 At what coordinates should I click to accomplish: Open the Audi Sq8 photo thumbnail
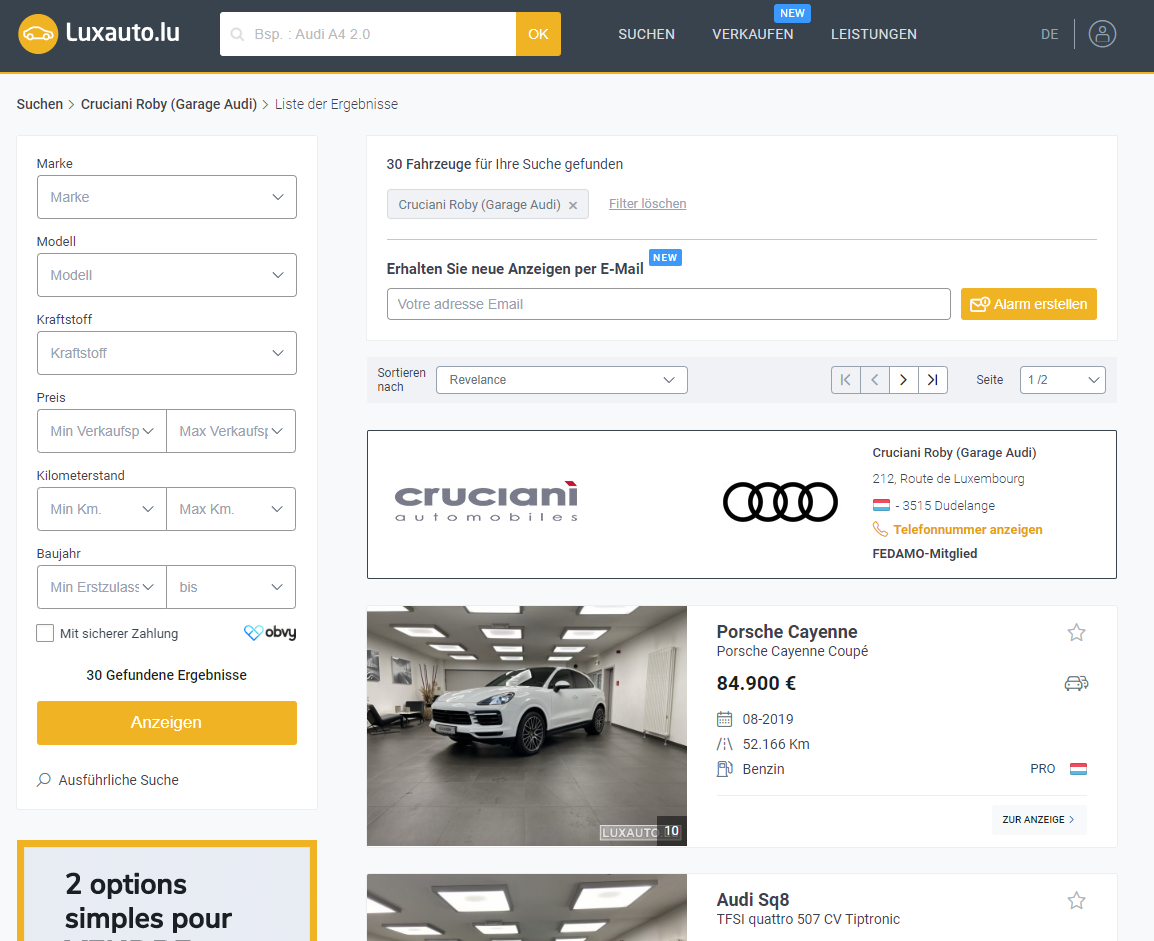[527, 907]
